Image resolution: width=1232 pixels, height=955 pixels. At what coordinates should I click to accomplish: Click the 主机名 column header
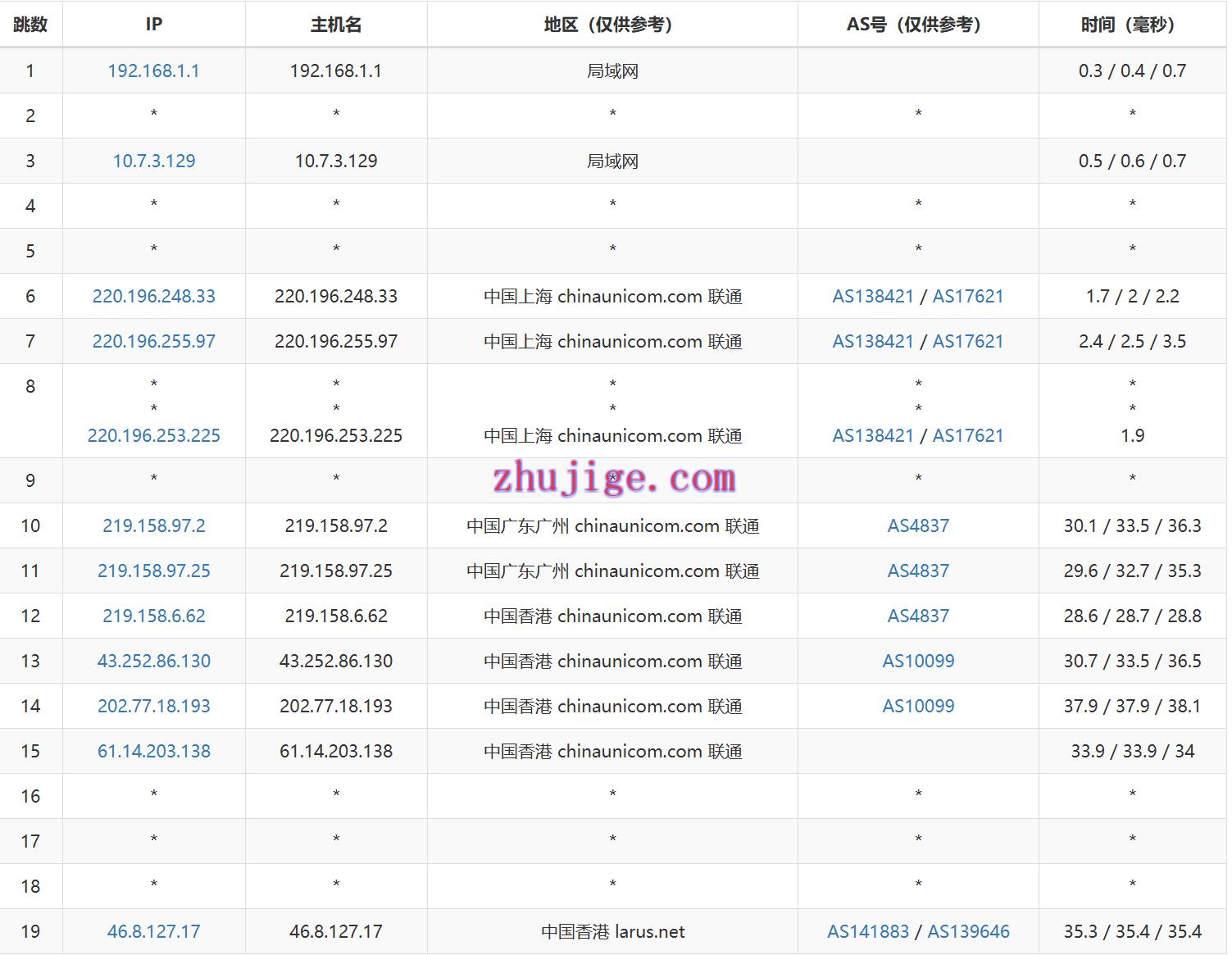335,25
